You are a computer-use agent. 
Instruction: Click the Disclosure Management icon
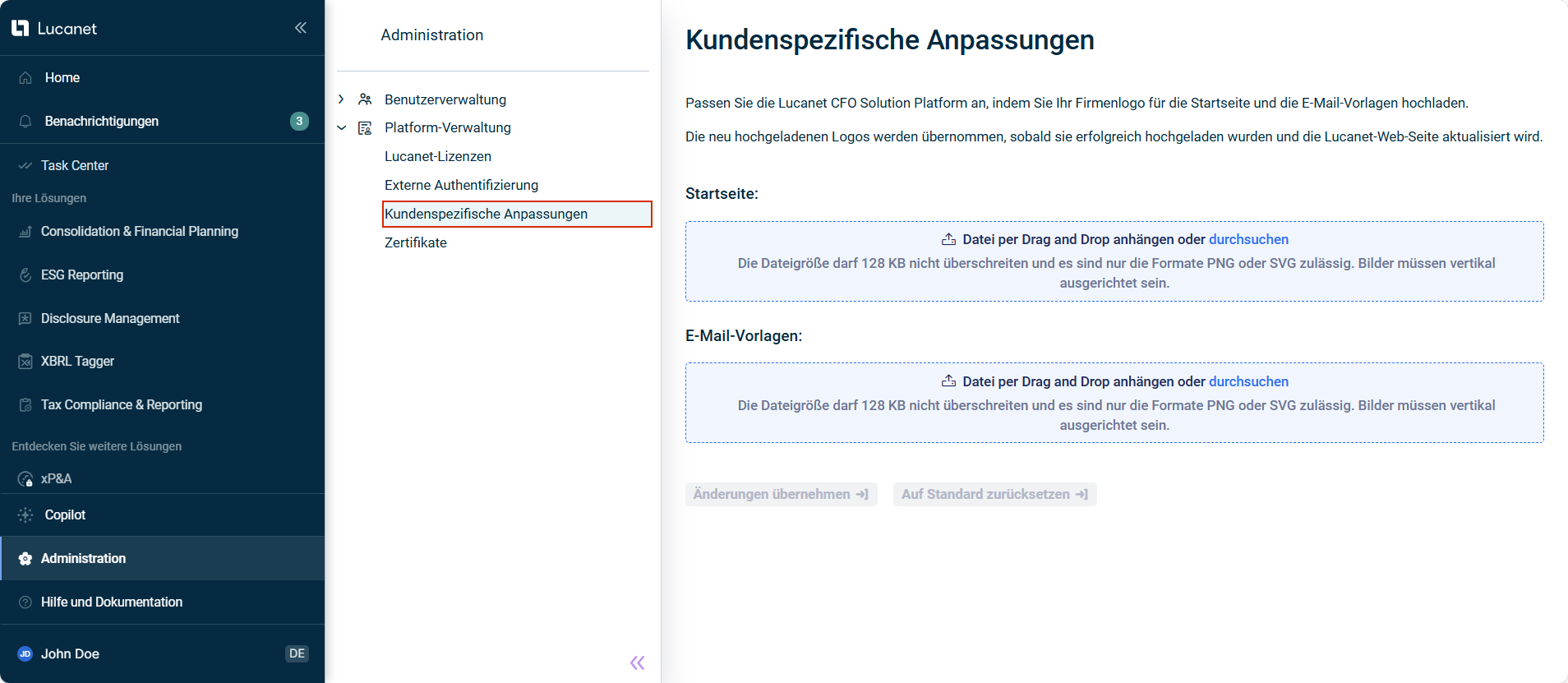25,318
